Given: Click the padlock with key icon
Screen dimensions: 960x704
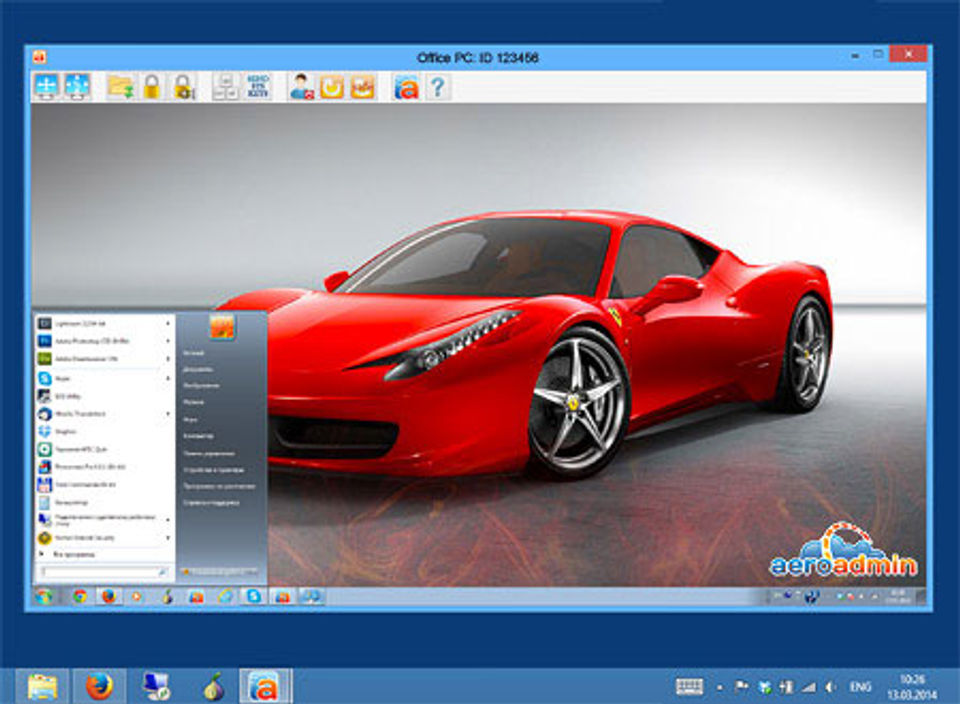Looking at the screenshot, I should coord(183,86).
